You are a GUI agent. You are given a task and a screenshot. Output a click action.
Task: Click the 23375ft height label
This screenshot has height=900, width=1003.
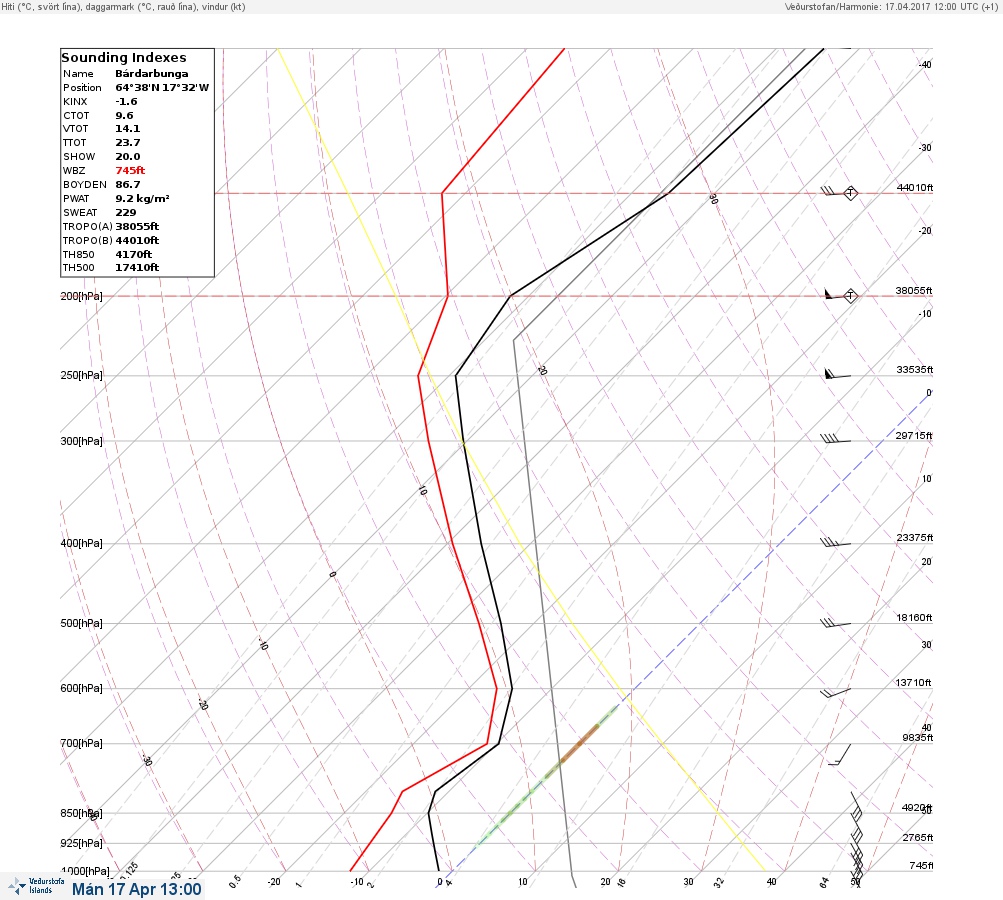tap(915, 537)
